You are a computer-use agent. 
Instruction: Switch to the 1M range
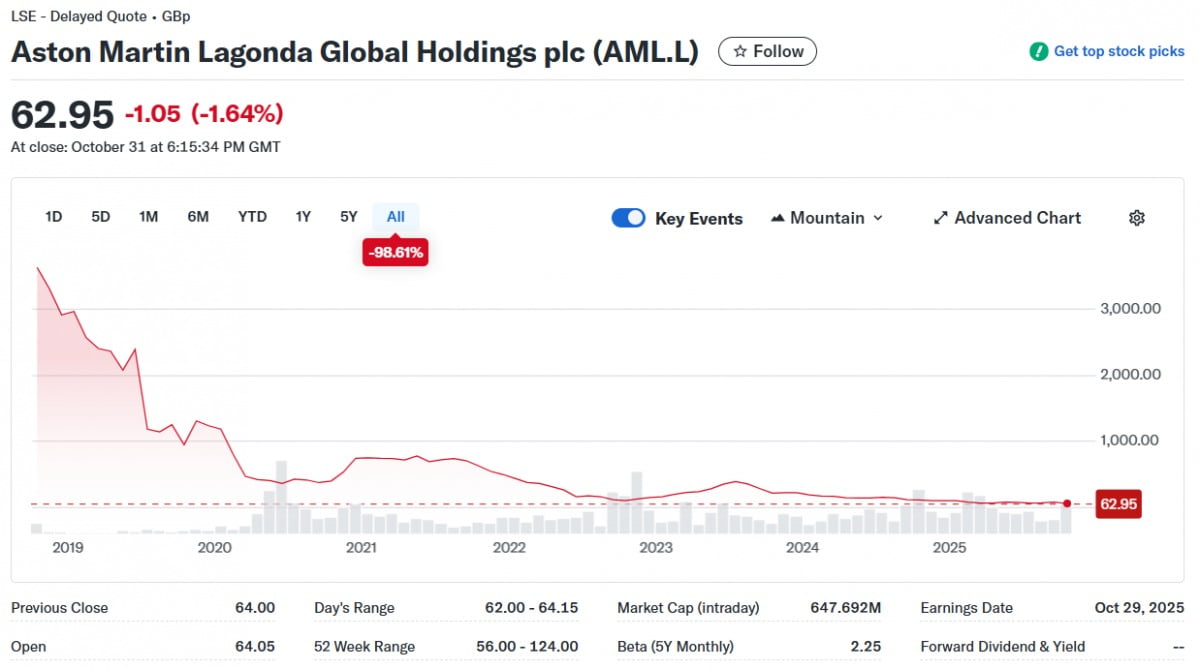click(x=148, y=216)
